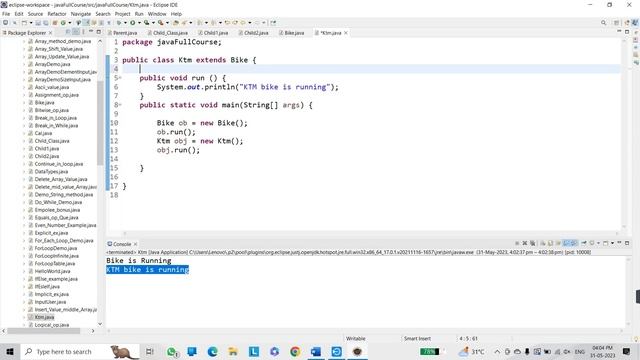Open Microsoft Edge from the taskbar
640x360 pixels.
pyautogui.click(x=212, y=351)
